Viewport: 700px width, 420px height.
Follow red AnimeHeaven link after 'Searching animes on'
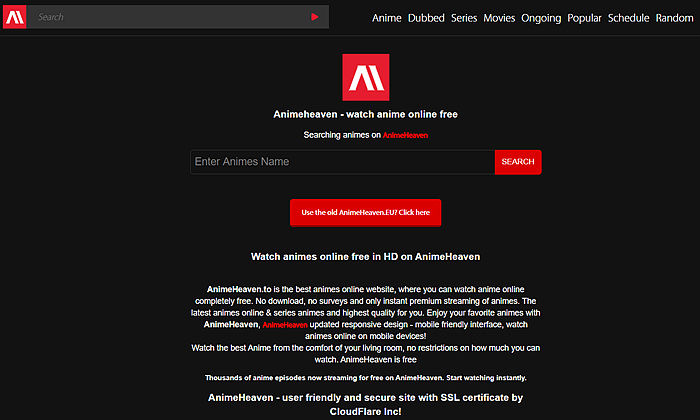click(405, 135)
